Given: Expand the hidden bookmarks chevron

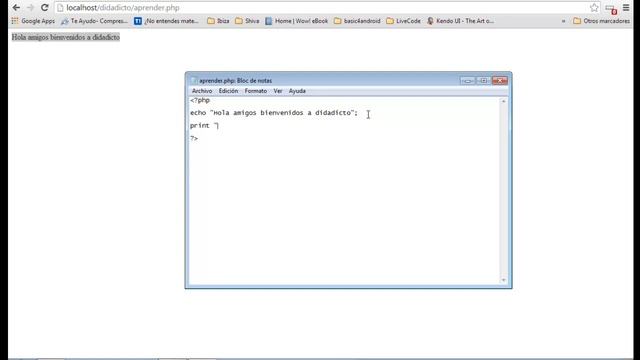Looking at the screenshot, I should pos(563,21).
